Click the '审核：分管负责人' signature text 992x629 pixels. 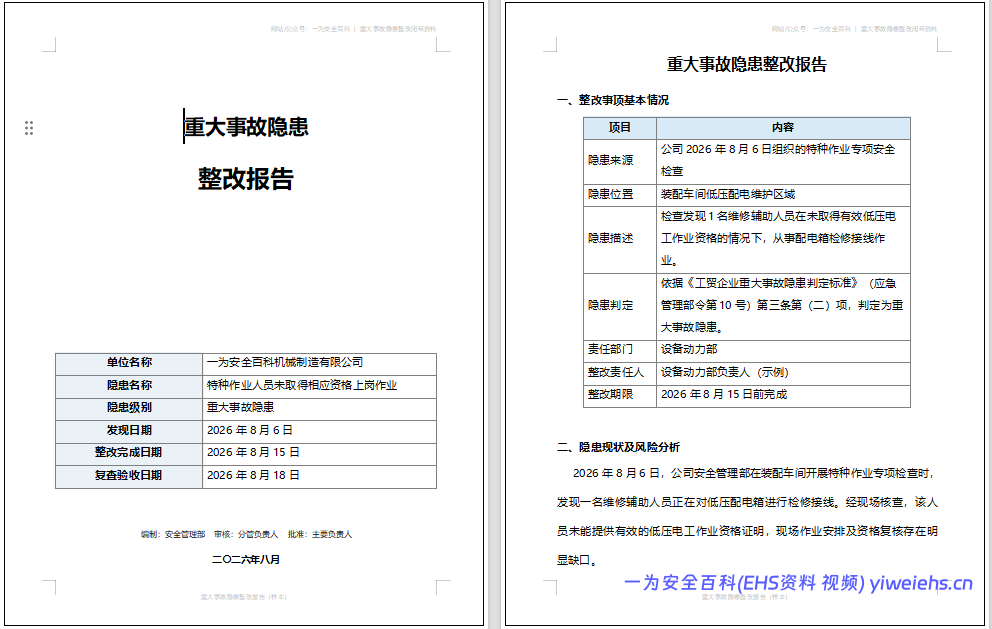(x=246, y=535)
